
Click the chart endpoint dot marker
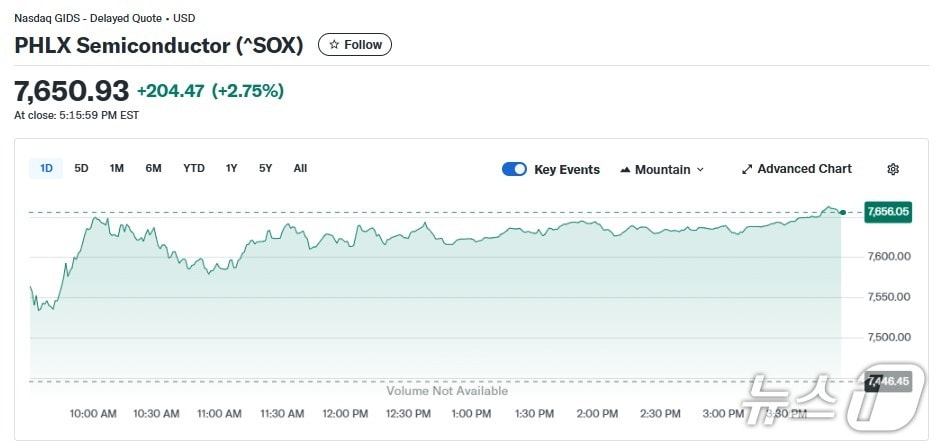(x=844, y=212)
